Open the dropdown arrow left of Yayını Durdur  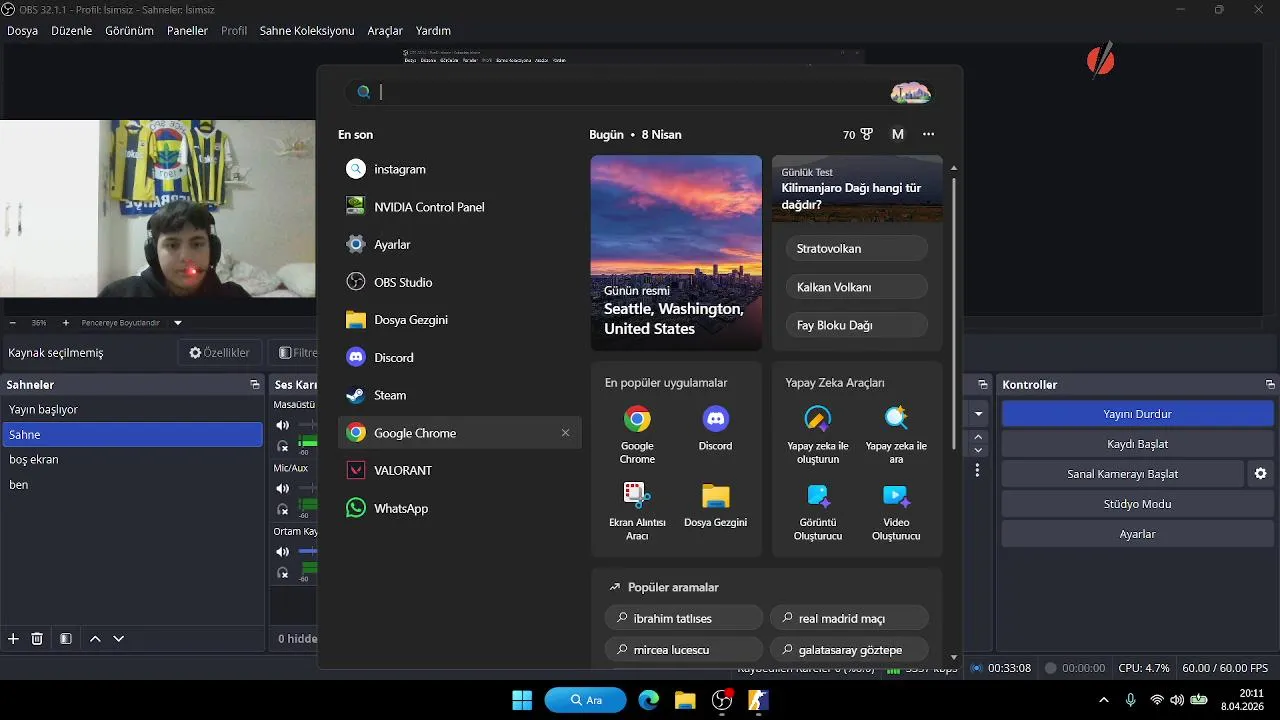point(979,414)
